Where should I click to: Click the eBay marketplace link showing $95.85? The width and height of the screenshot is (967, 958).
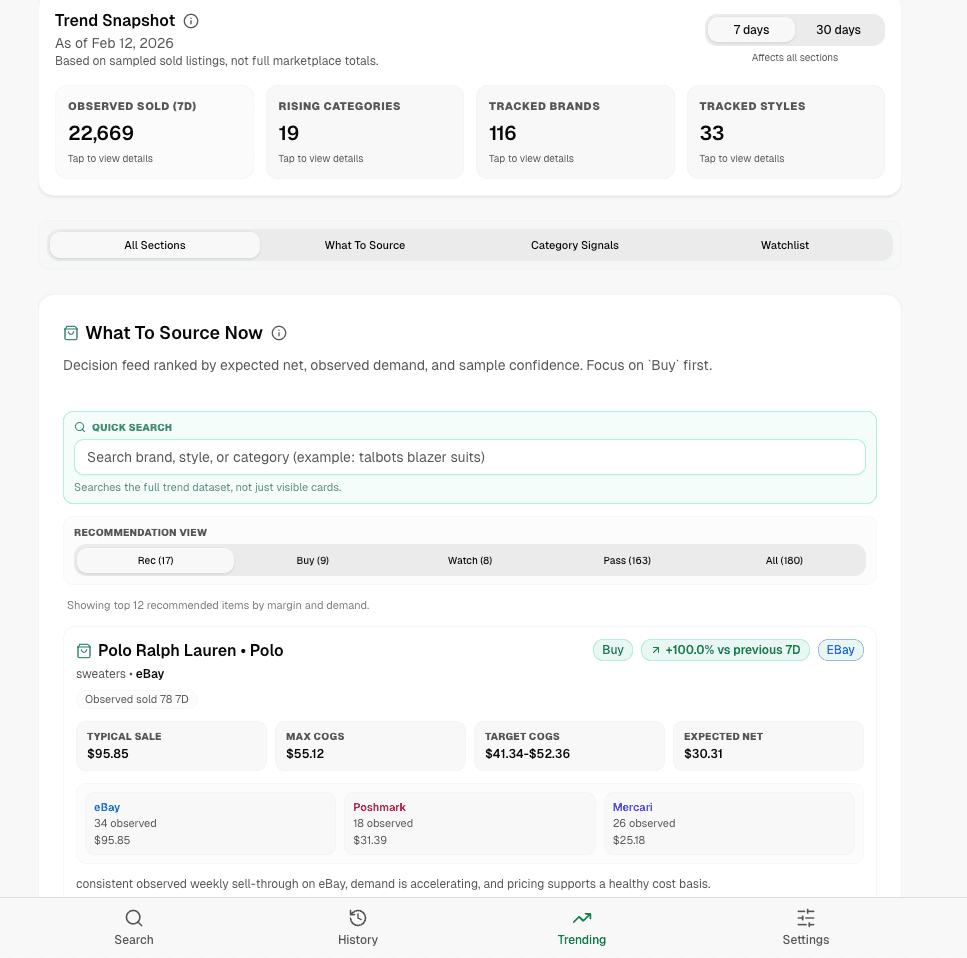(107, 807)
